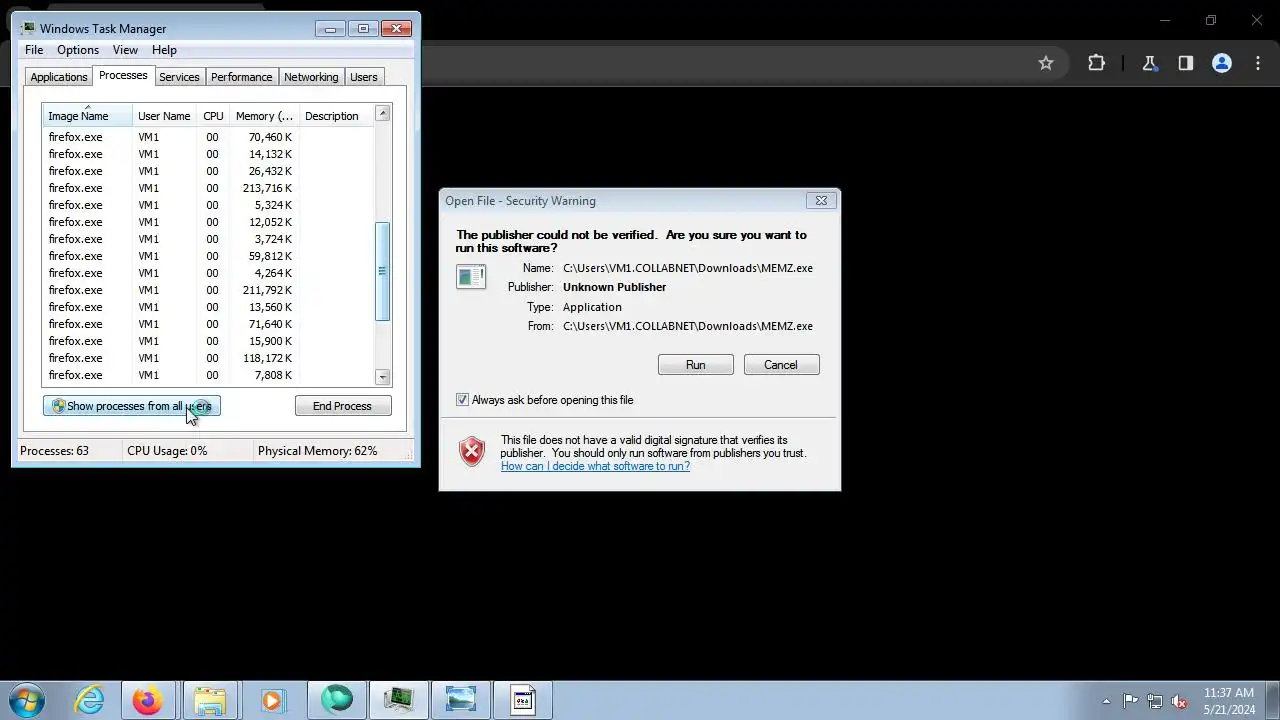Screen dimensions: 1280x720
Task: Select the firefox.exe row using 118,172 K
Action: pyautogui.click(x=208, y=358)
